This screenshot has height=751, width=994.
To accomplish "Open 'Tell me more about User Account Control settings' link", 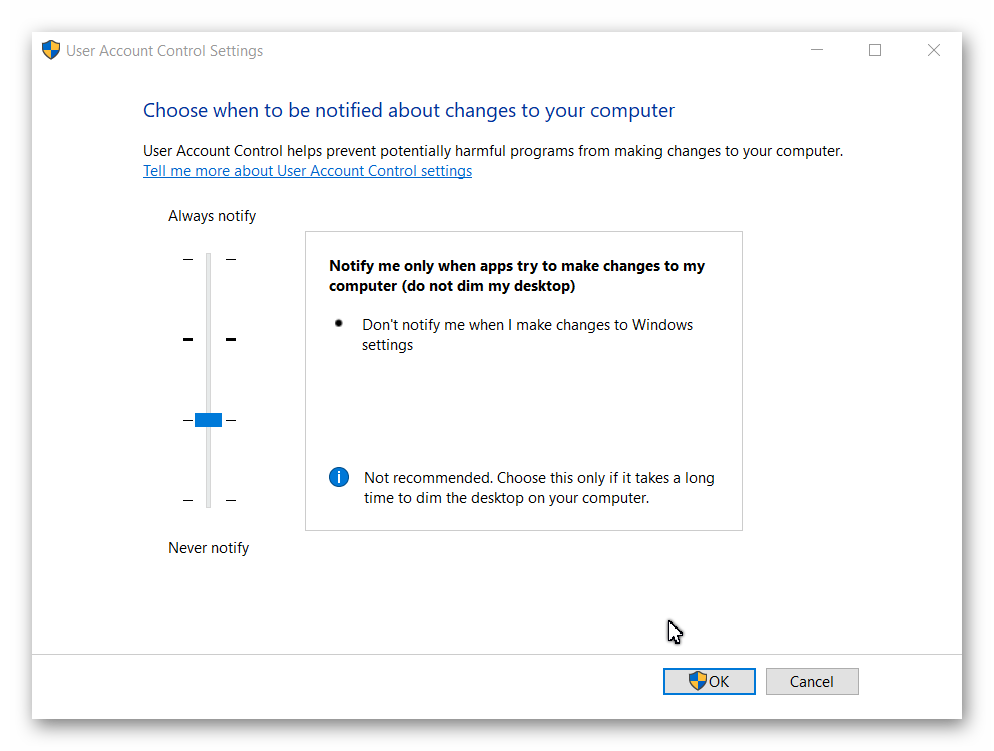I will click(x=307, y=171).
